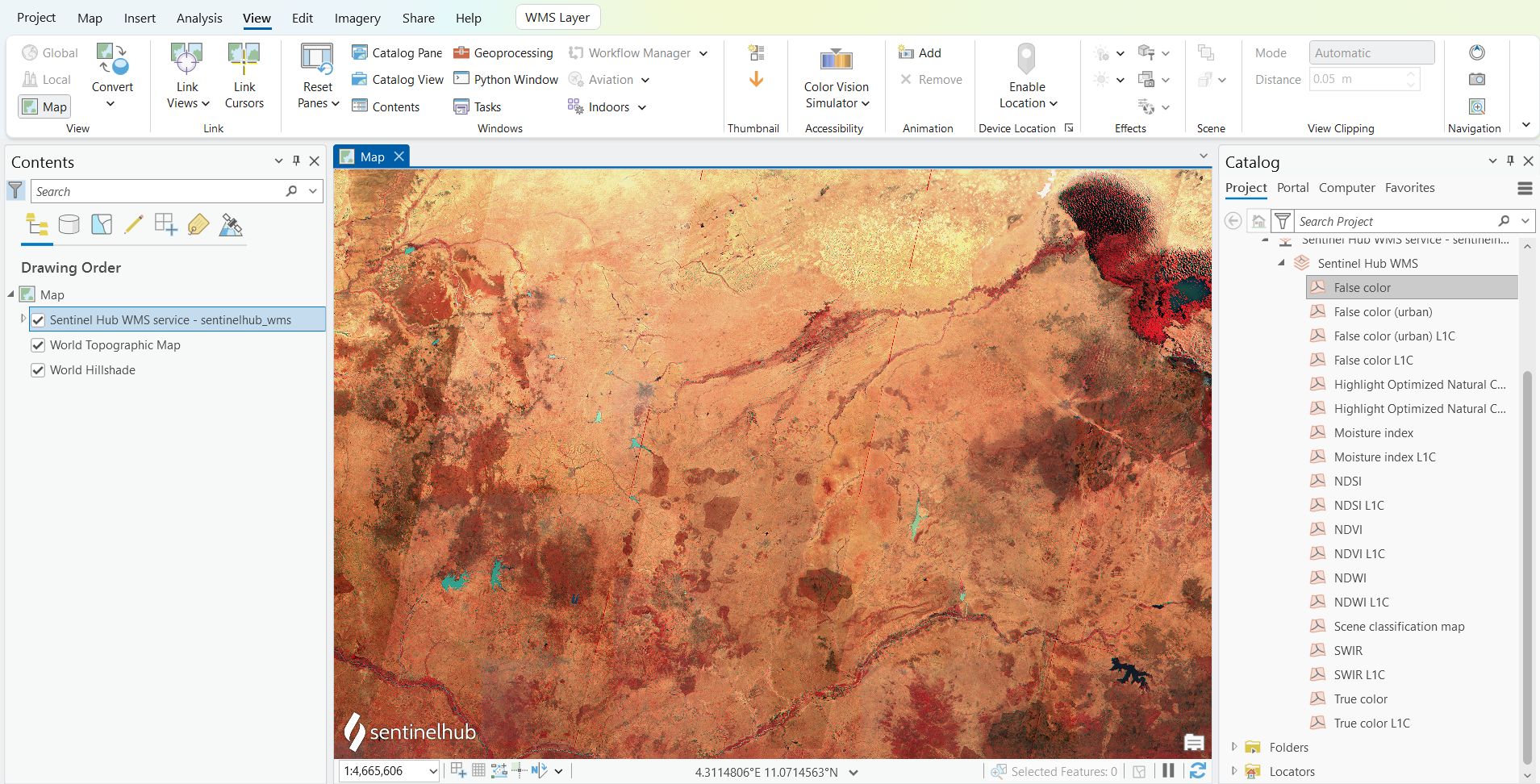Open the Portal tab in Catalog
The image size is (1540, 784).
click(1292, 187)
